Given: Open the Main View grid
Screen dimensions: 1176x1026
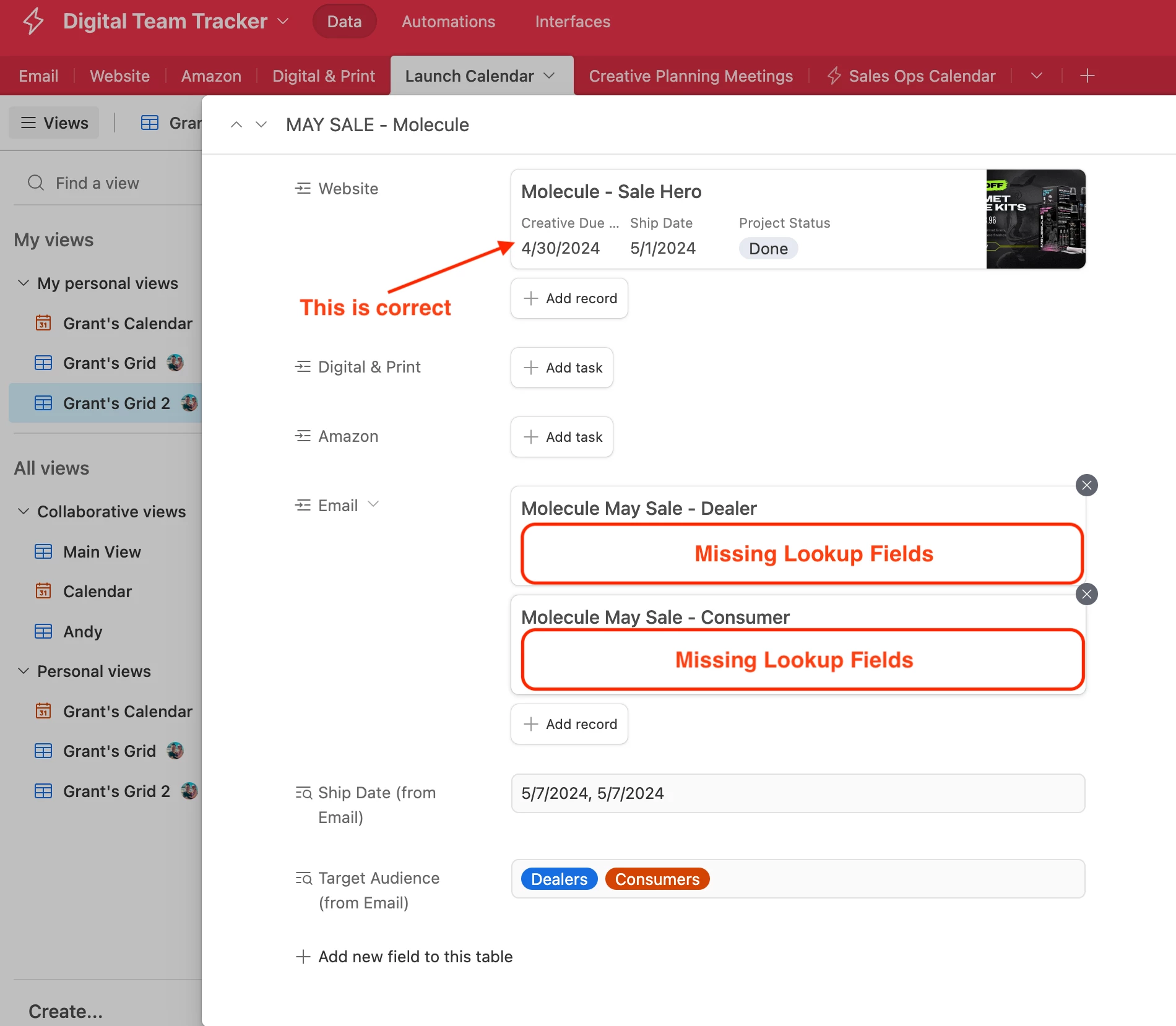Looking at the screenshot, I should (88, 551).
